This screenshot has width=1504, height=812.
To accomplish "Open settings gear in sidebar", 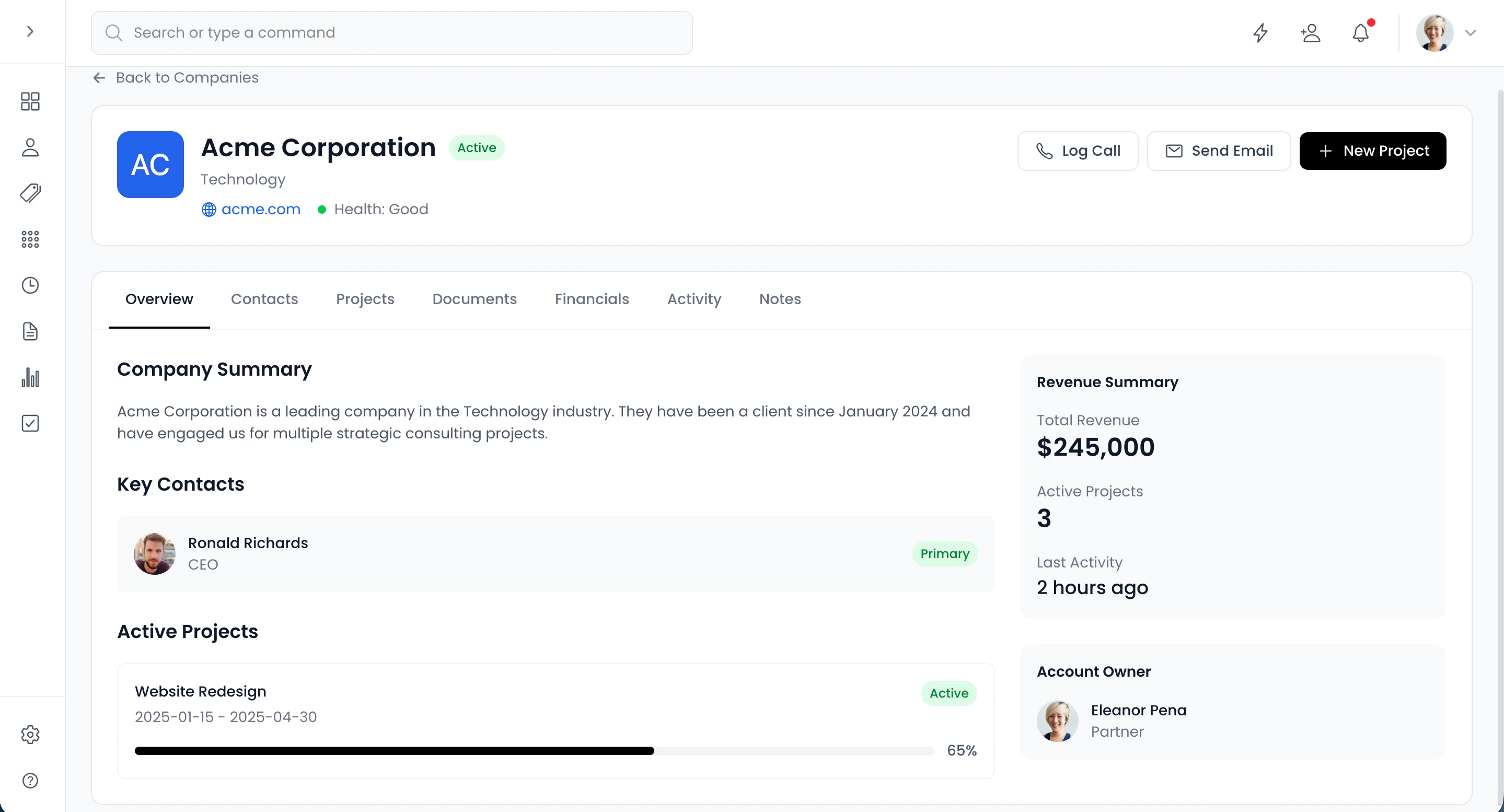I will coord(30,734).
